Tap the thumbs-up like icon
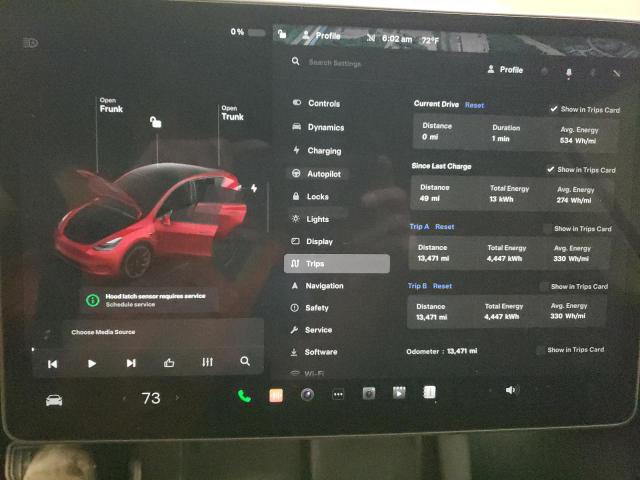Image resolution: width=640 pixels, height=480 pixels. (169, 362)
